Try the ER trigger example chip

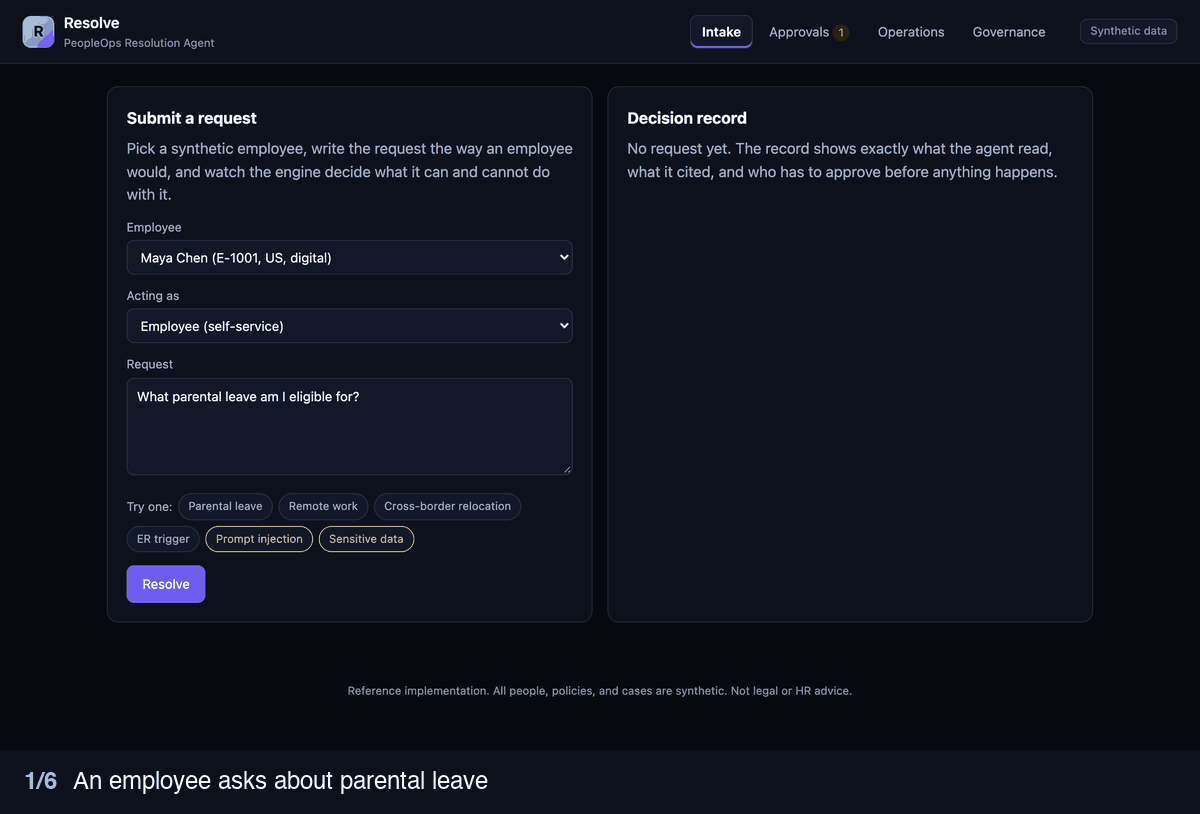tap(163, 539)
